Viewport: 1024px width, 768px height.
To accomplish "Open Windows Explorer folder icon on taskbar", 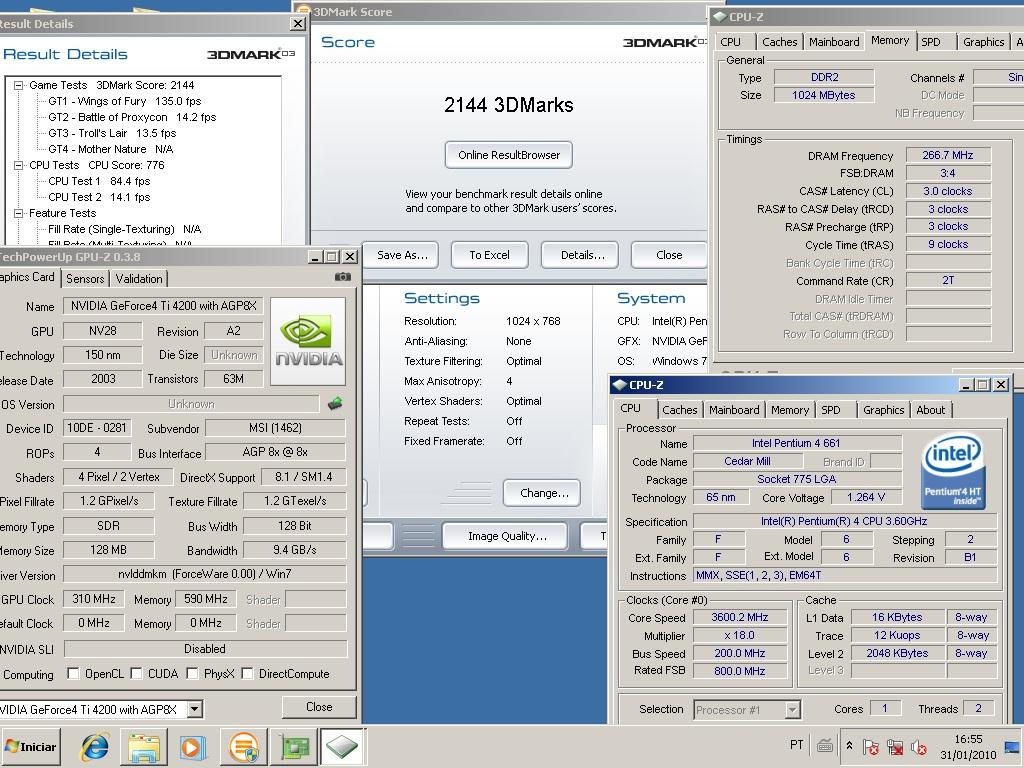I will tap(144, 746).
